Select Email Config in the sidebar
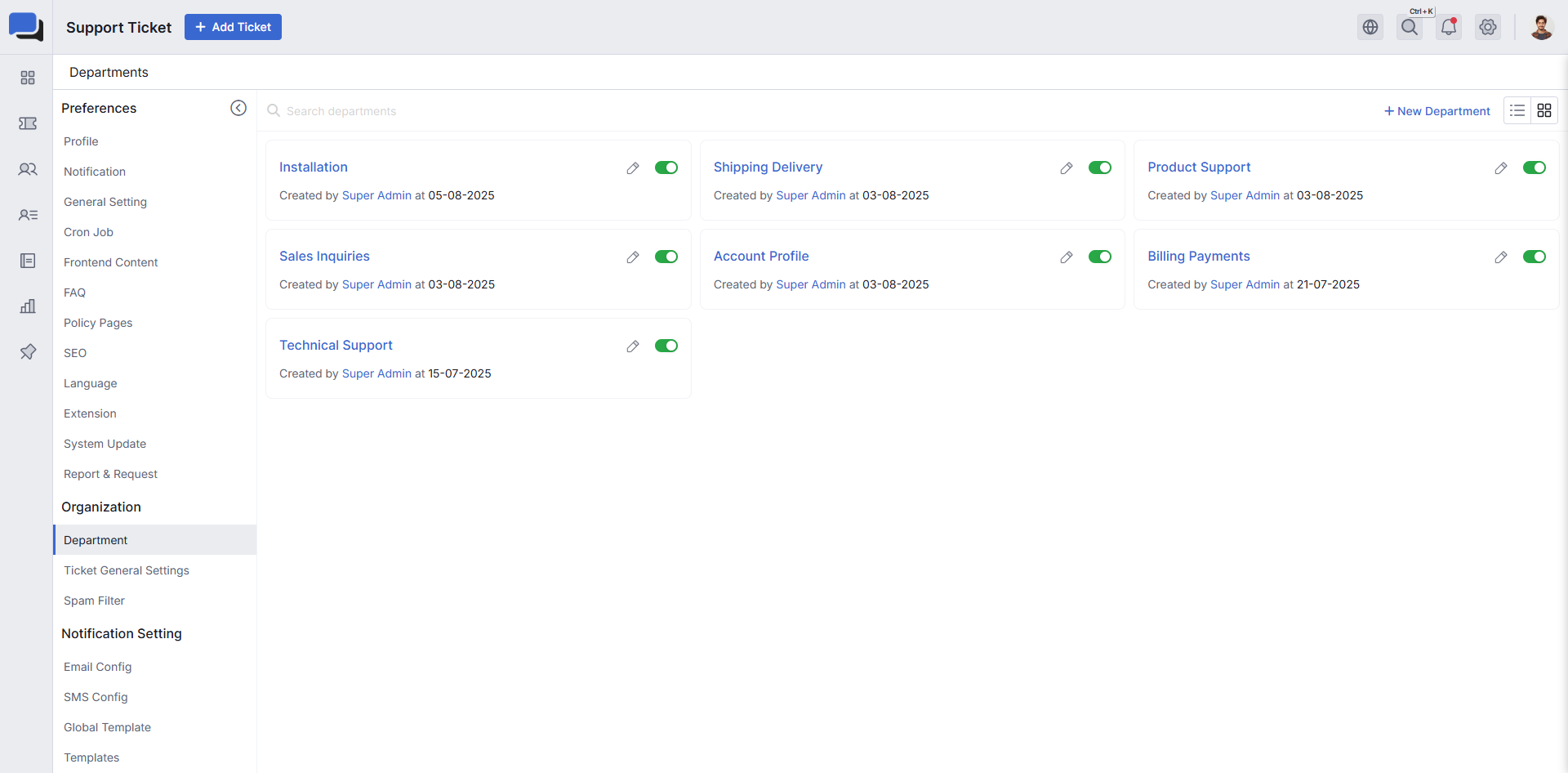Image resolution: width=1568 pixels, height=773 pixels. 98,667
